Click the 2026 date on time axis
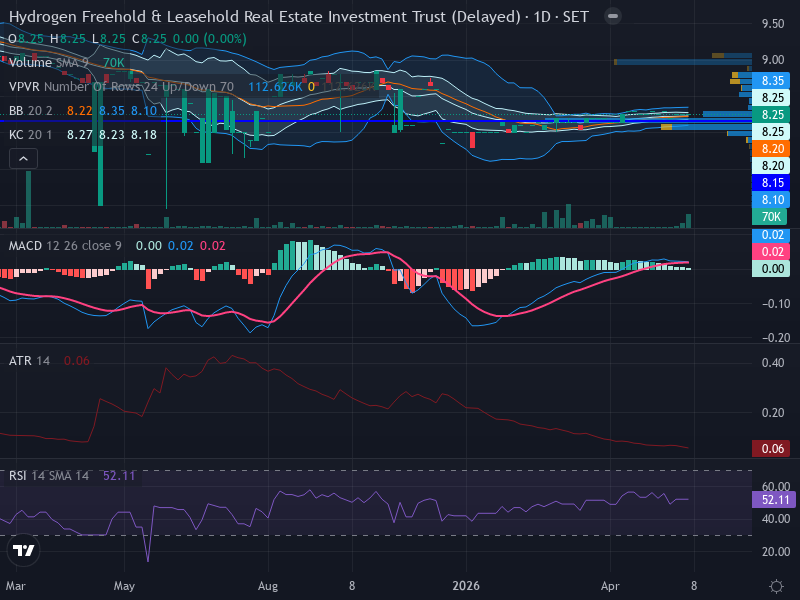The width and height of the screenshot is (800, 600). click(x=466, y=586)
